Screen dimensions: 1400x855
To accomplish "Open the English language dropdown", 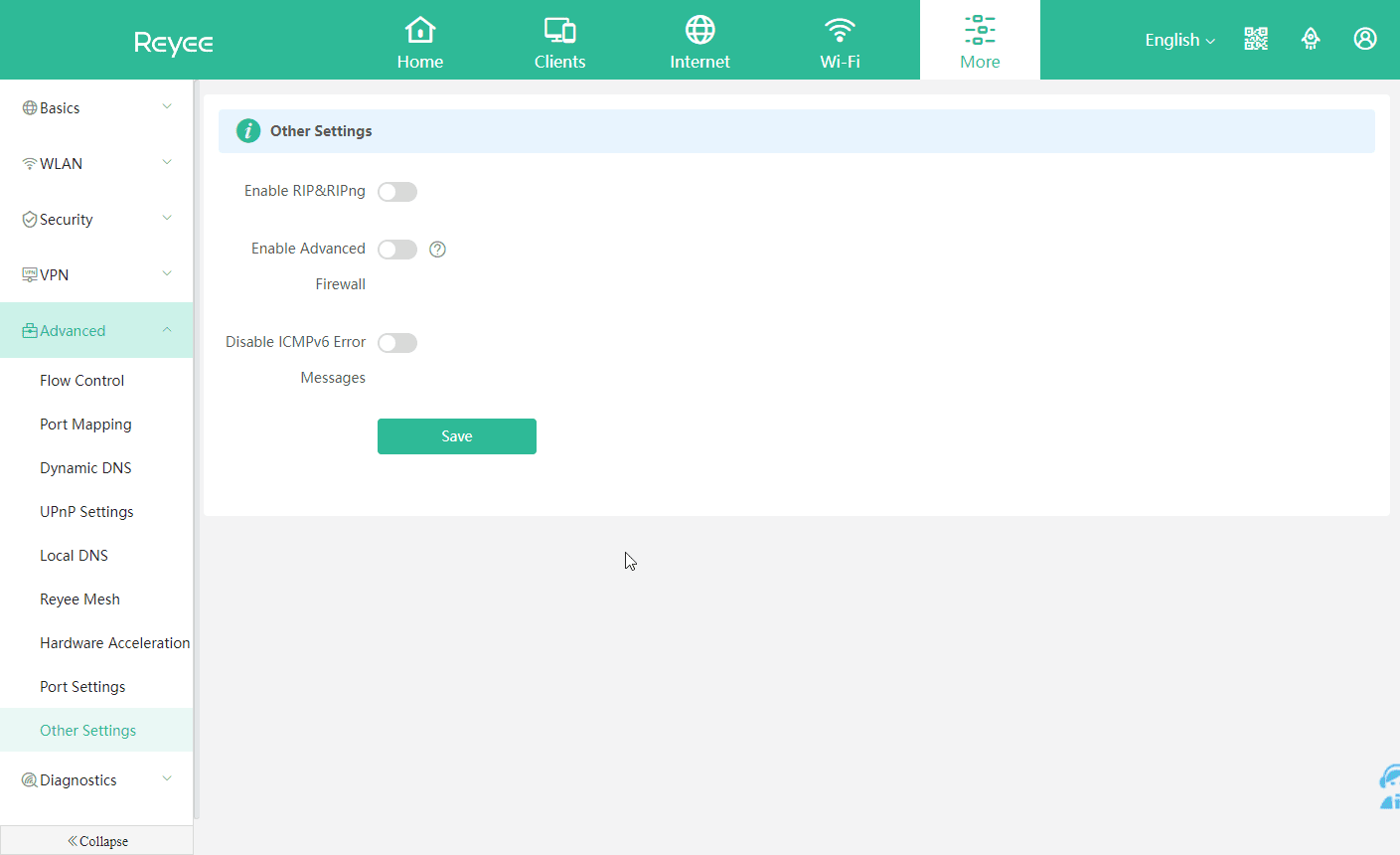I will point(1179,40).
